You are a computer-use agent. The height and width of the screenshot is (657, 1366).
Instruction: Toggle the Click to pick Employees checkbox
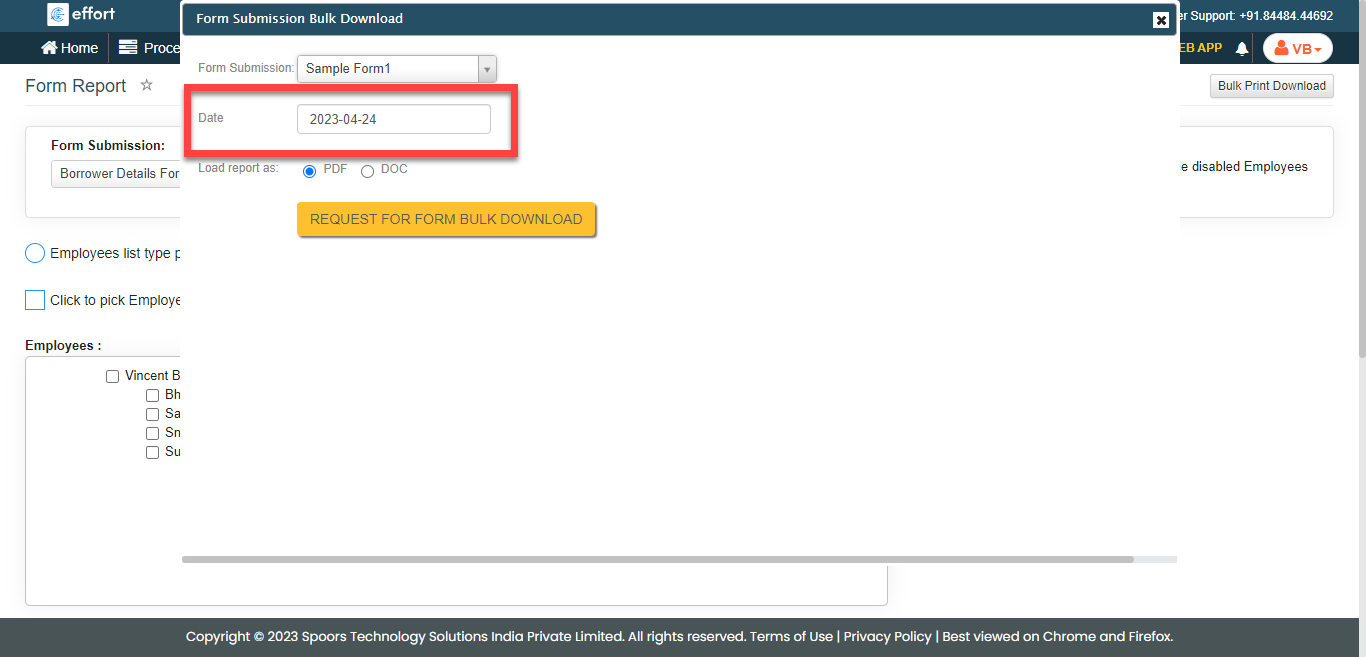[x=35, y=300]
